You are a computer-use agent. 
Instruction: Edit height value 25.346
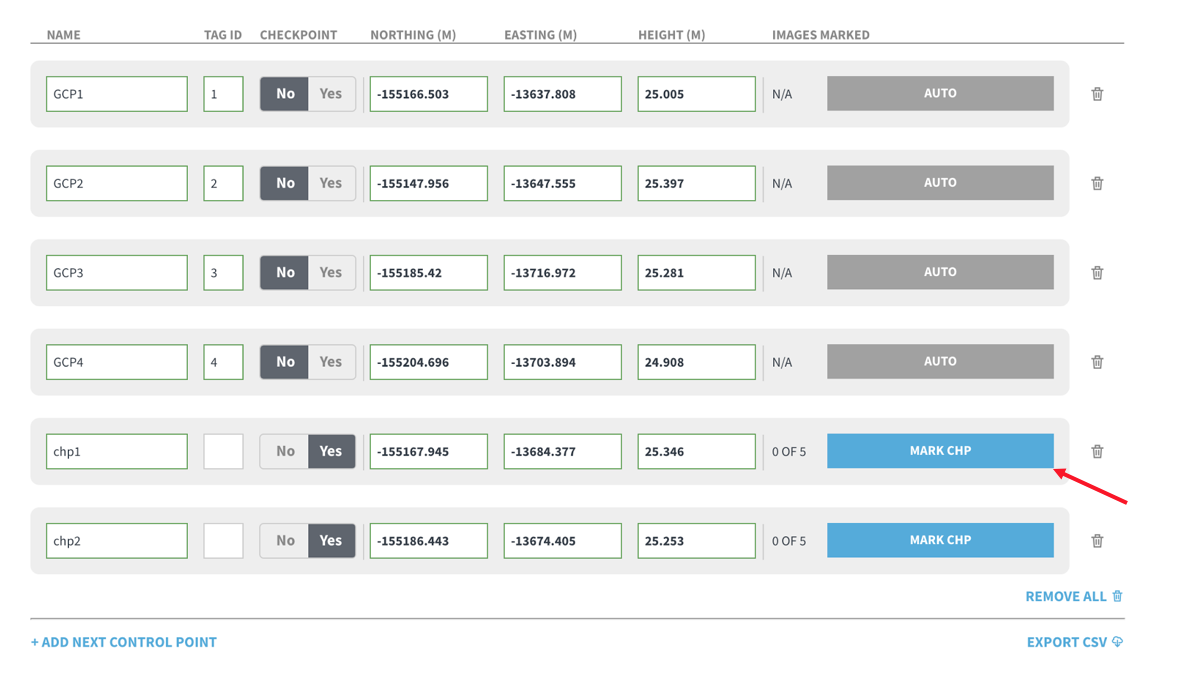coord(696,451)
